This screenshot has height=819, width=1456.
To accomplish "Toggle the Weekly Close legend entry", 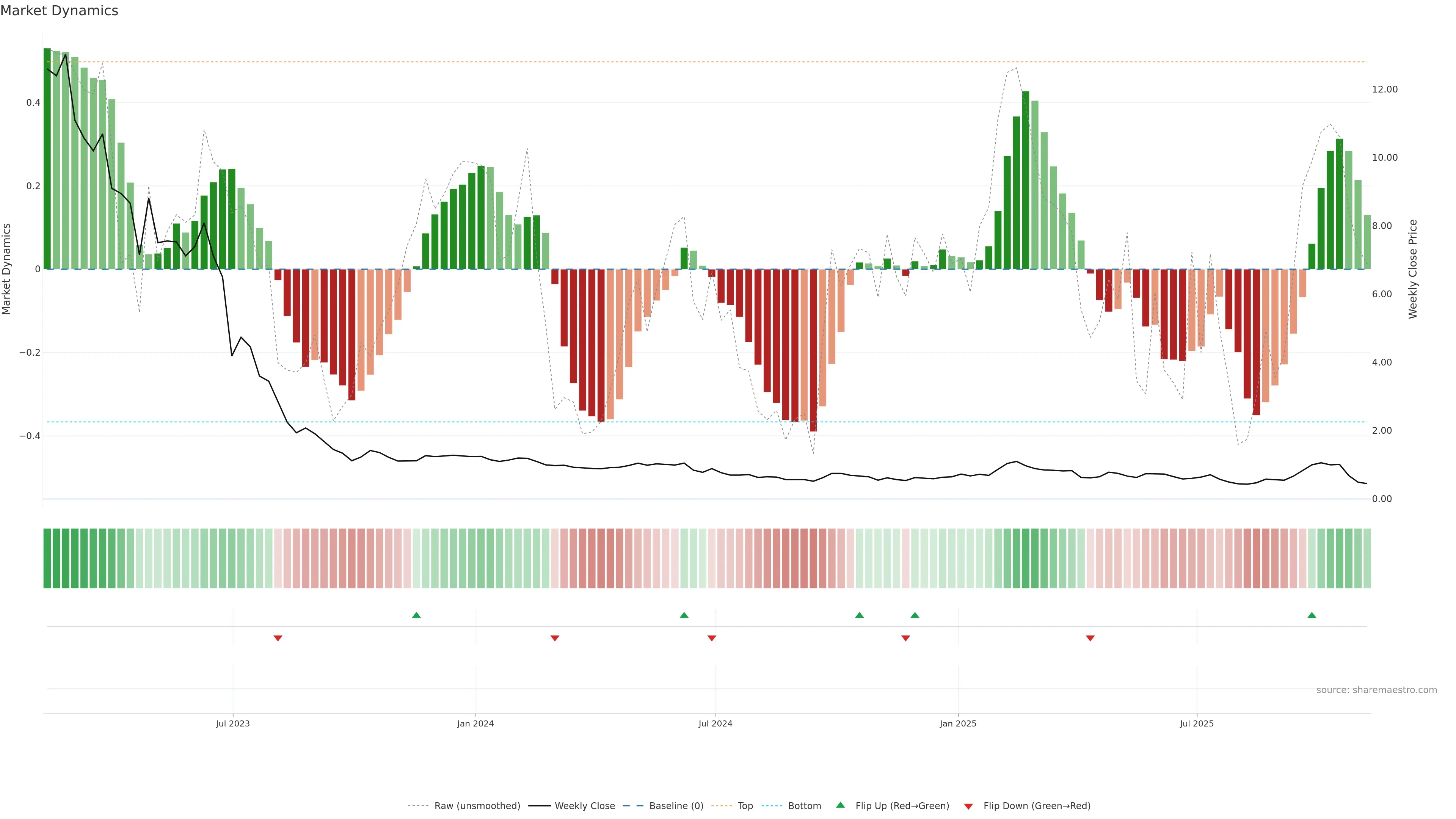I will coord(584,806).
